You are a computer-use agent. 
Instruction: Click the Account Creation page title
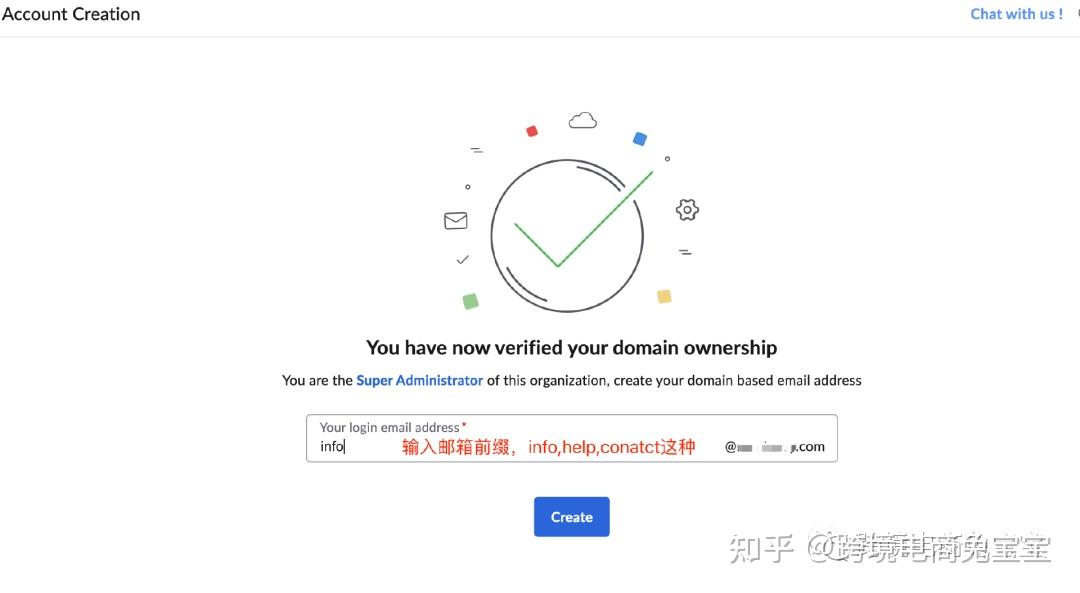[x=71, y=15]
